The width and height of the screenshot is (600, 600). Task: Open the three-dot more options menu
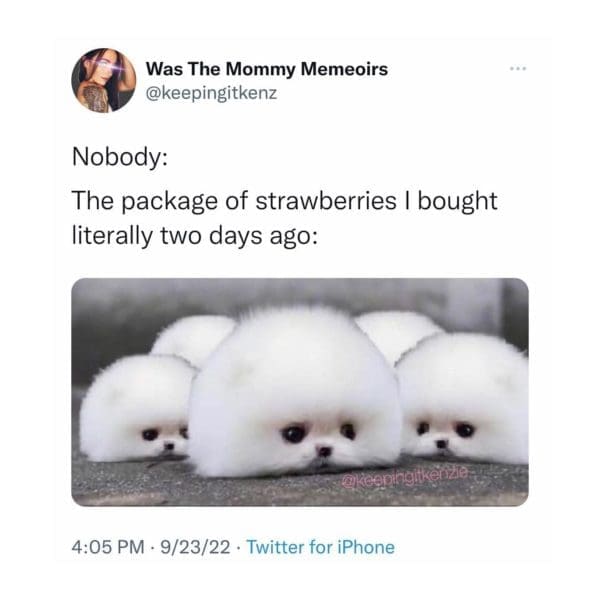[x=518, y=69]
